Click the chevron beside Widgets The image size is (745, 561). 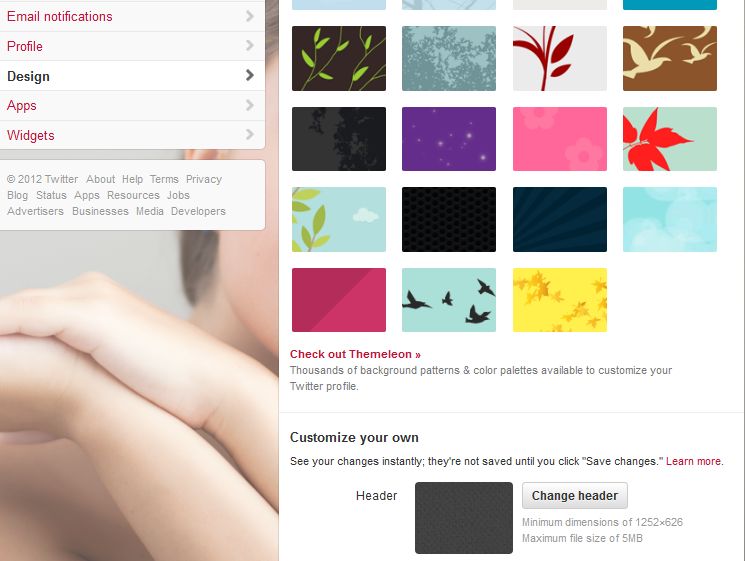pos(250,134)
